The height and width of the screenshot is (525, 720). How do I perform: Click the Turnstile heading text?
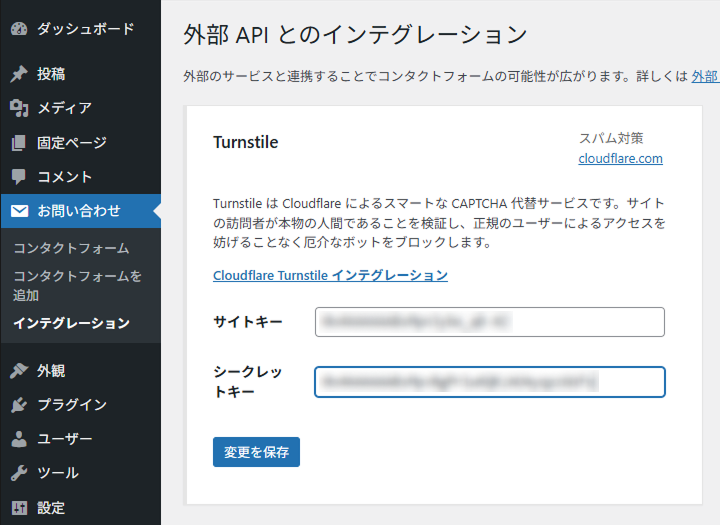click(x=246, y=142)
